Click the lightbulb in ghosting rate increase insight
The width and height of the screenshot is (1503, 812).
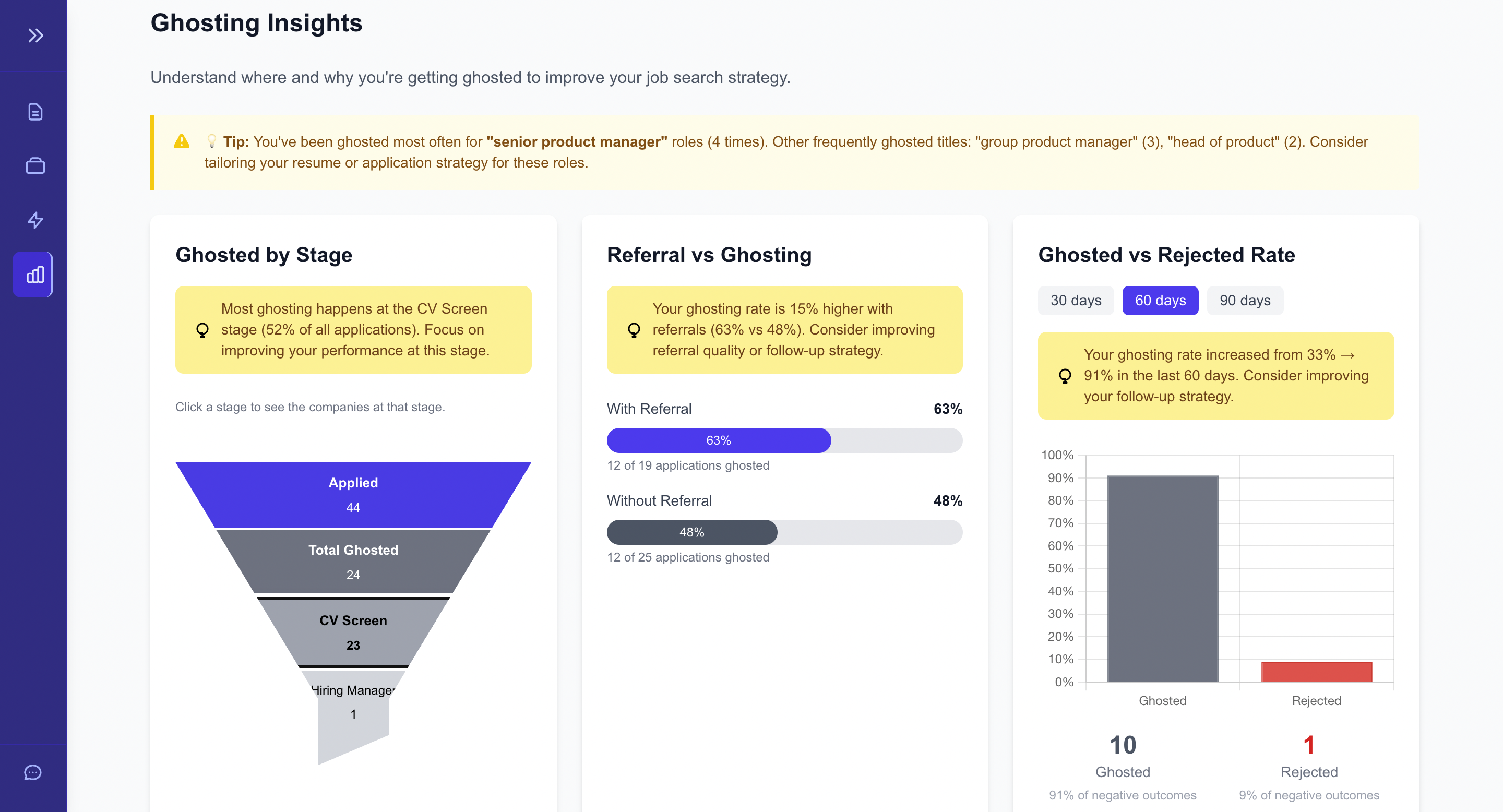coord(1065,376)
